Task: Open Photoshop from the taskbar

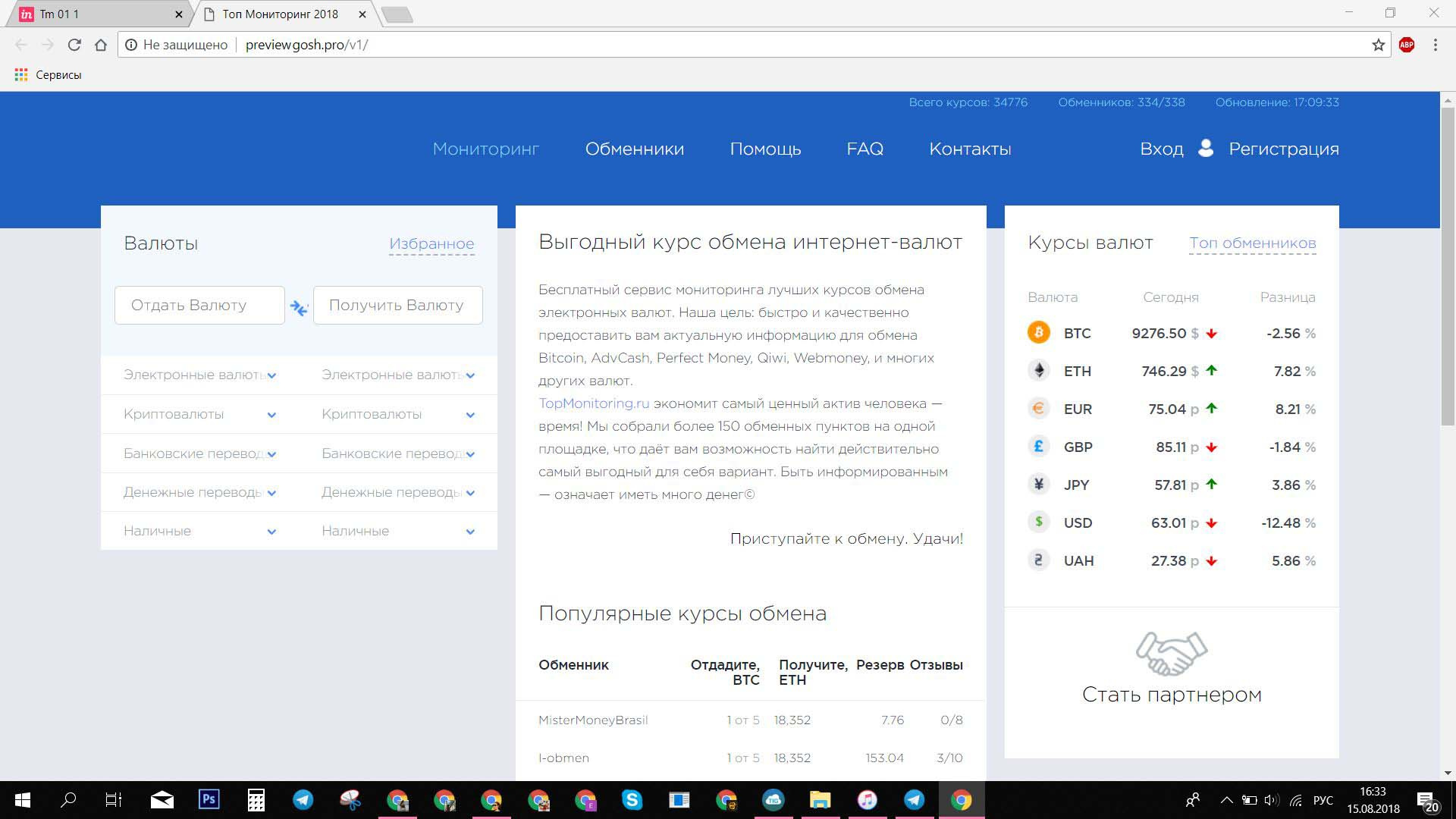Action: (x=209, y=799)
